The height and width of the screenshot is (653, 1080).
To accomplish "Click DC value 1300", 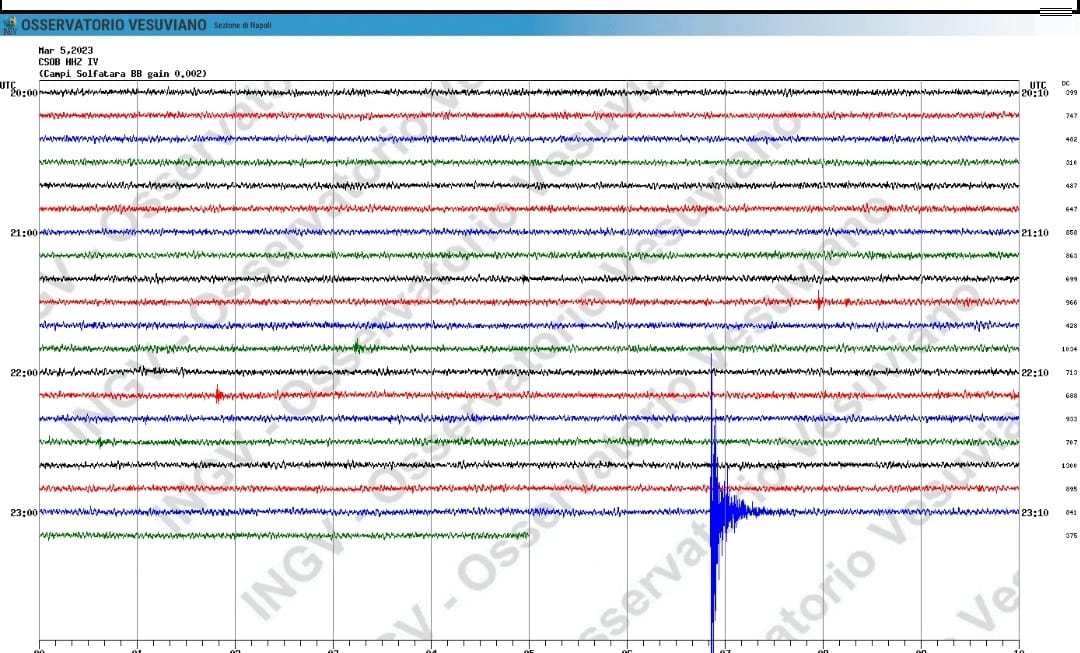I will 1069,466.
